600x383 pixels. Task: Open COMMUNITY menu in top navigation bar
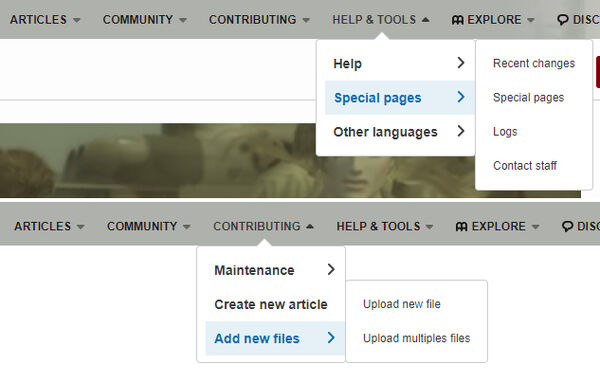[x=145, y=20]
